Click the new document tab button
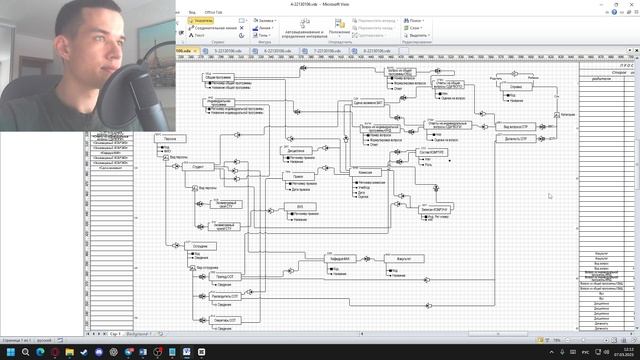Image resolution: width=640 pixels, height=360 pixels. click(404, 51)
